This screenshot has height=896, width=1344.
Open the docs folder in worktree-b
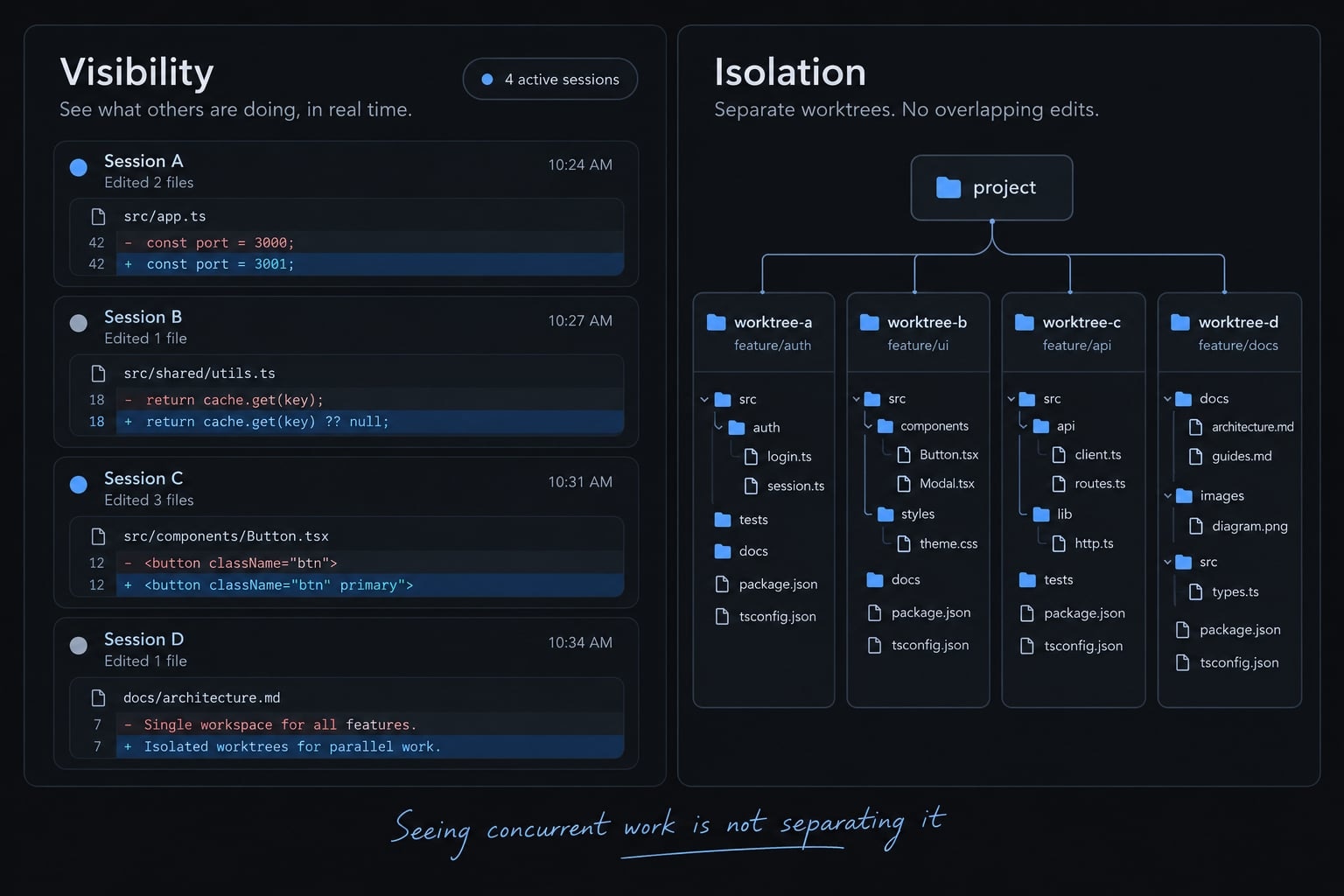[x=893, y=580]
